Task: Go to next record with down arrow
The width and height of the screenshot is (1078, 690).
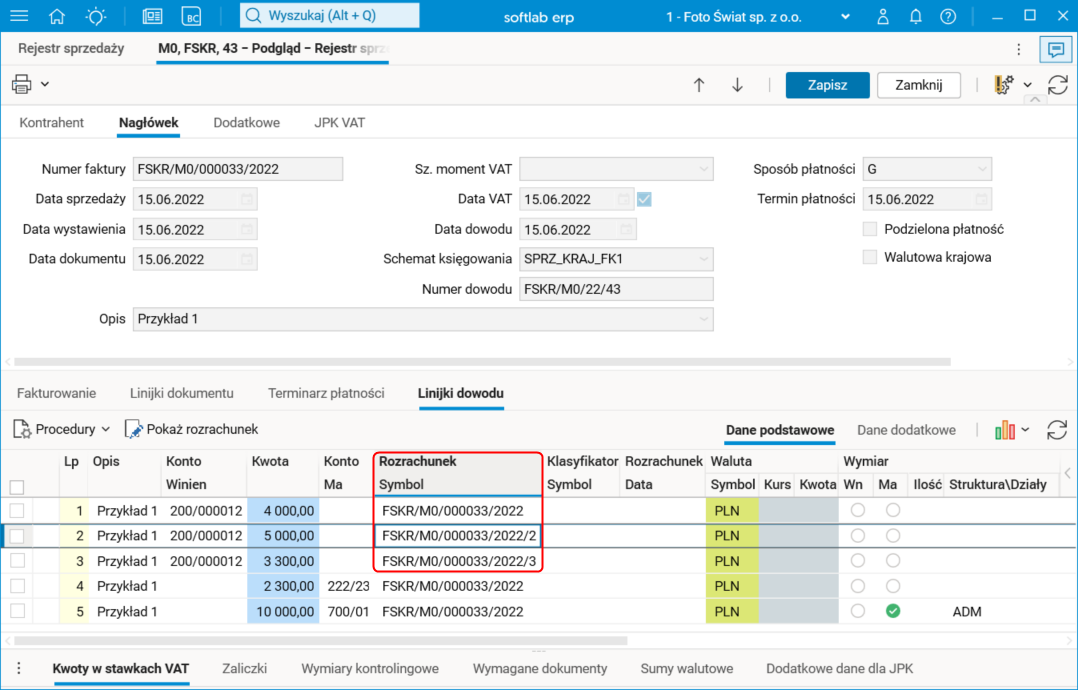Action: click(x=737, y=85)
